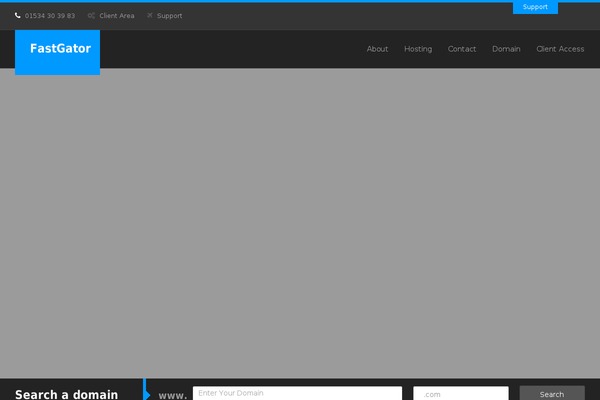Open the About menu item

[377, 49]
